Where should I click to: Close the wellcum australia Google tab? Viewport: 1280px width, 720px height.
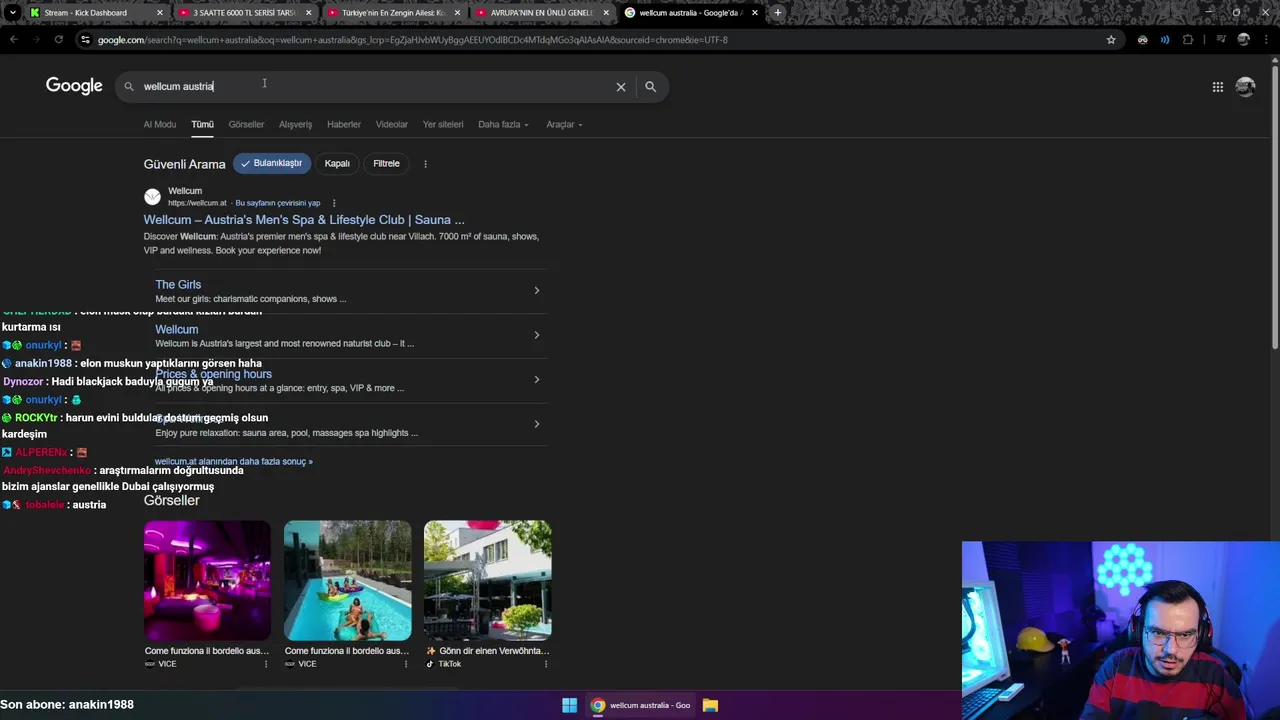click(754, 13)
